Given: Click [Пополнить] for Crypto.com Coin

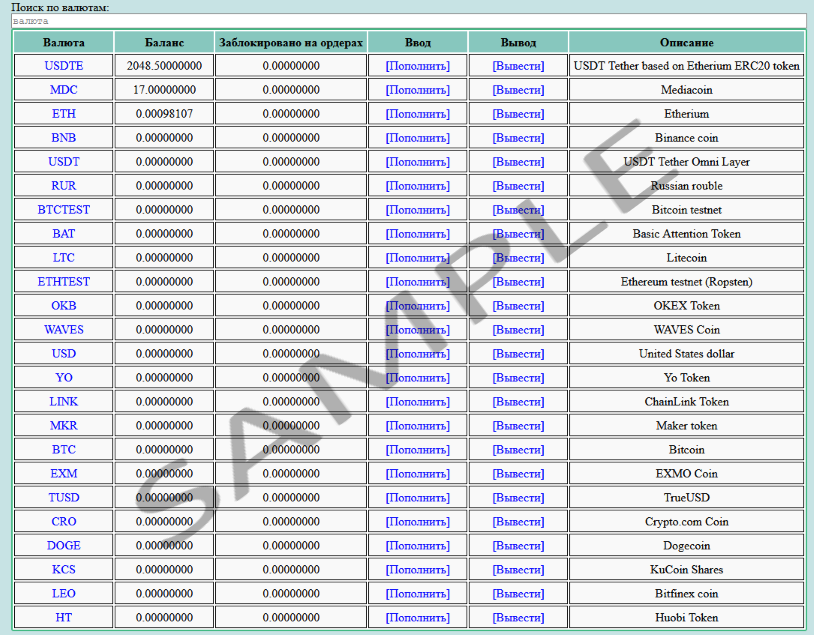Looking at the screenshot, I should tap(417, 521).
